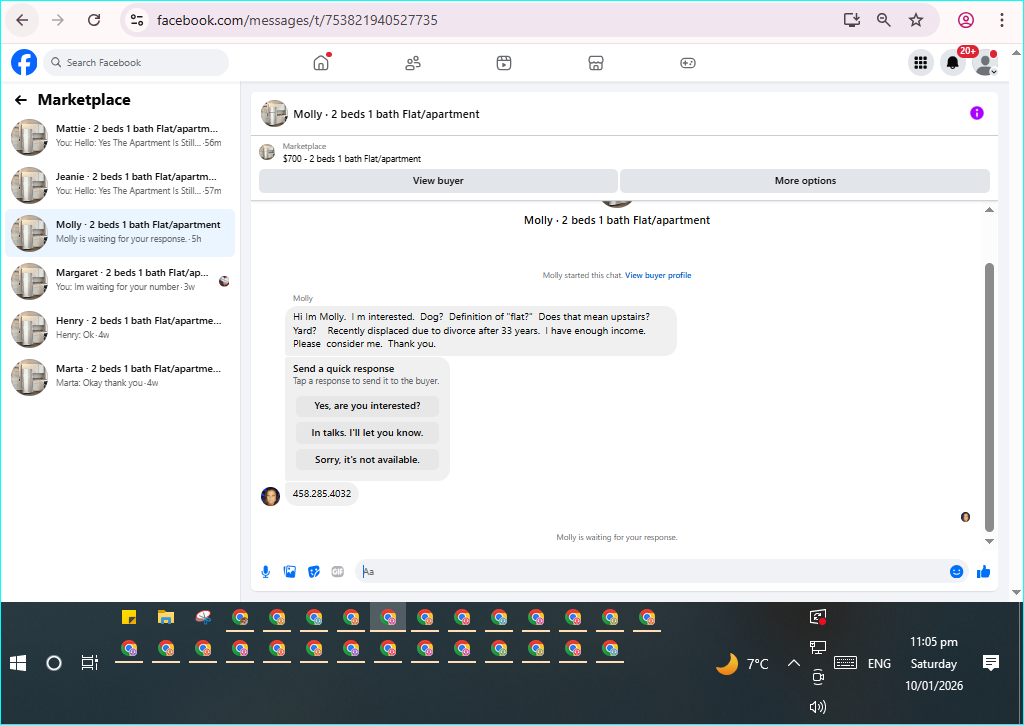Screen dimensions: 1024x725
Task: Open the emoji picker smiley icon
Action: tap(957, 572)
